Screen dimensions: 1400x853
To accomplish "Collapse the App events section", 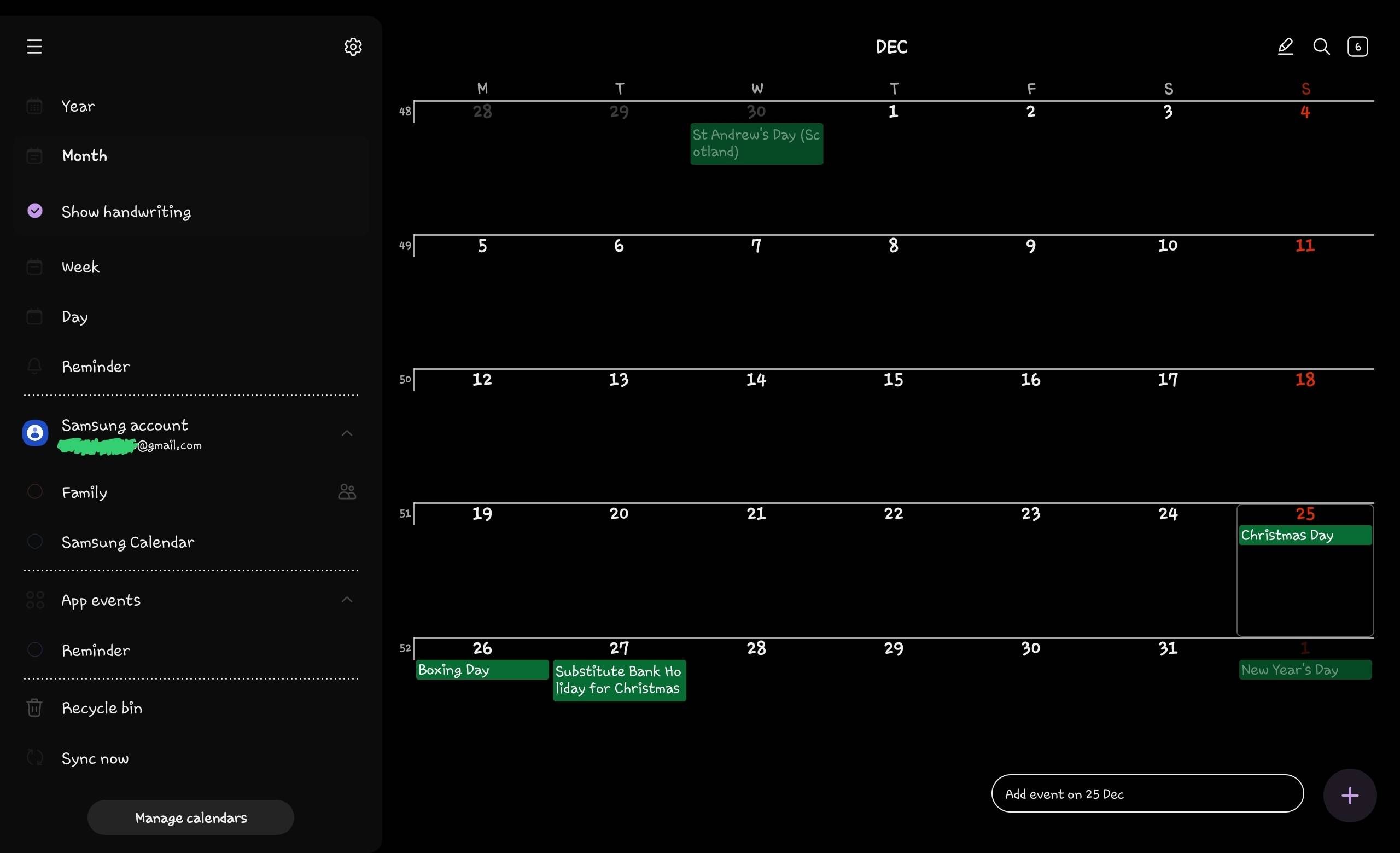I will pos(347,600).
